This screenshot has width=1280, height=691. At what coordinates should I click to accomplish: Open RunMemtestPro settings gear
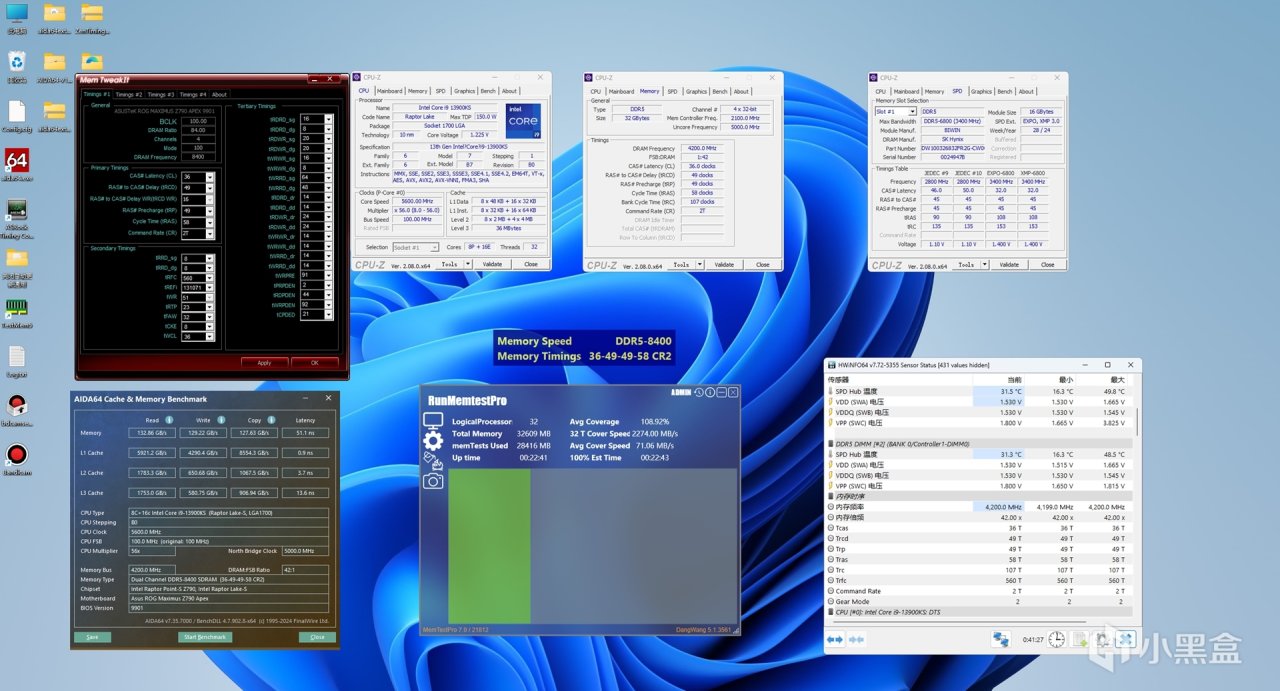tap(433, 441)
